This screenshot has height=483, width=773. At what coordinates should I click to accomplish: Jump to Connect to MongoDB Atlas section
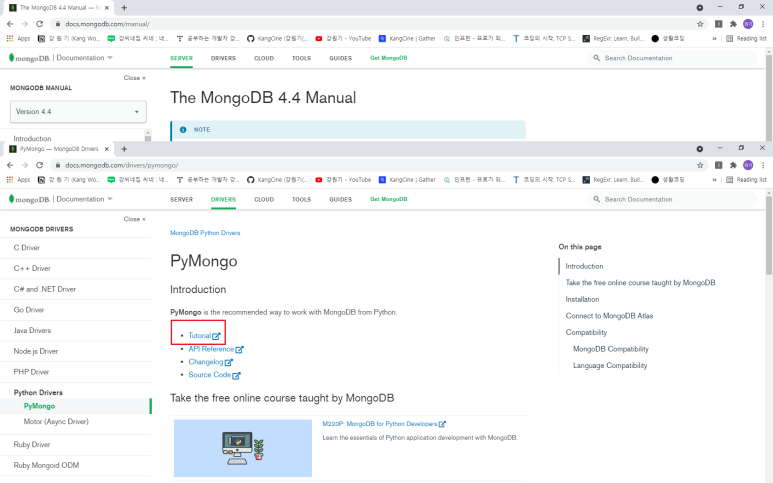click(x=609, y=315)
